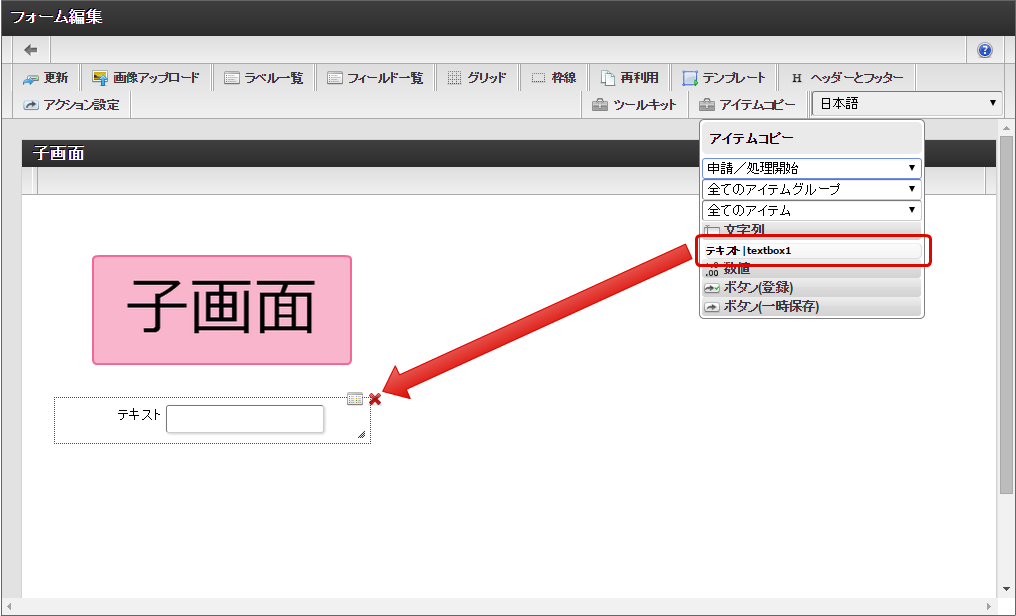
Task: Expand the 日本語 language dropdown
Action: [906, 104]
